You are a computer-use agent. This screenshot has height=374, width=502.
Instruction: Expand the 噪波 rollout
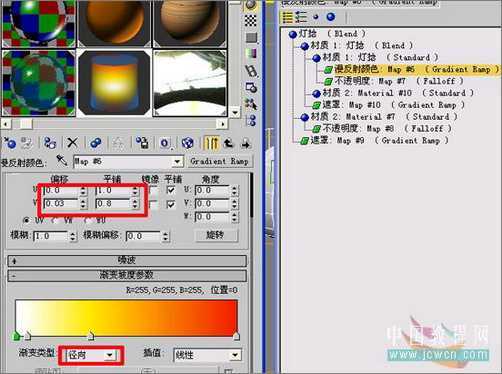click(127, 260)
